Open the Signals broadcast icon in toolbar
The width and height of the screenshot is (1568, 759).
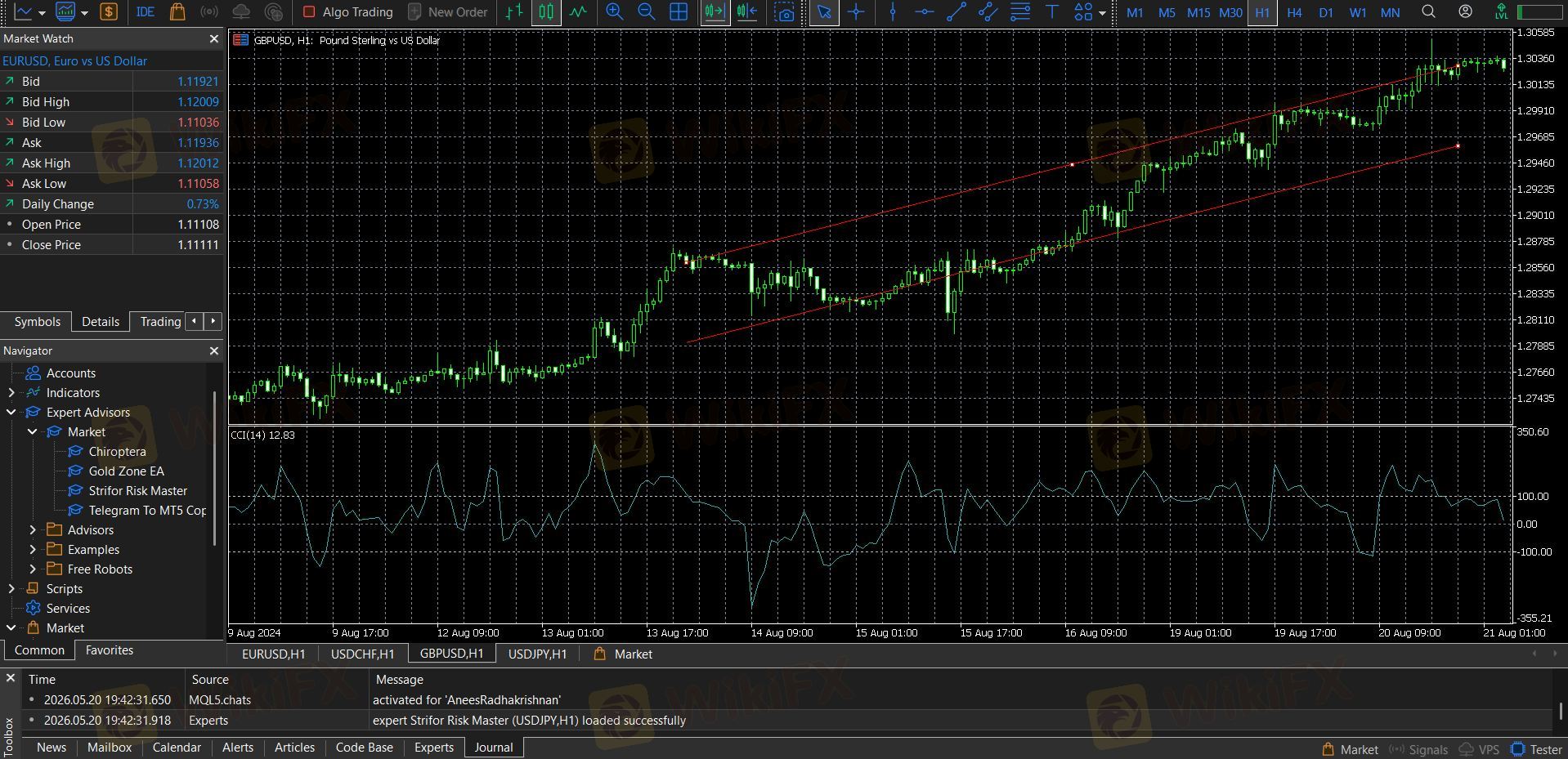tap(209, 12)
